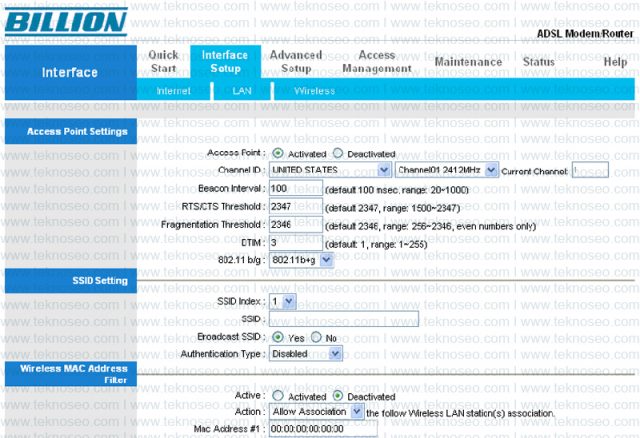Click the ADSL Modem/Router label
Viewport: 640px width, 438px height.
585,34
